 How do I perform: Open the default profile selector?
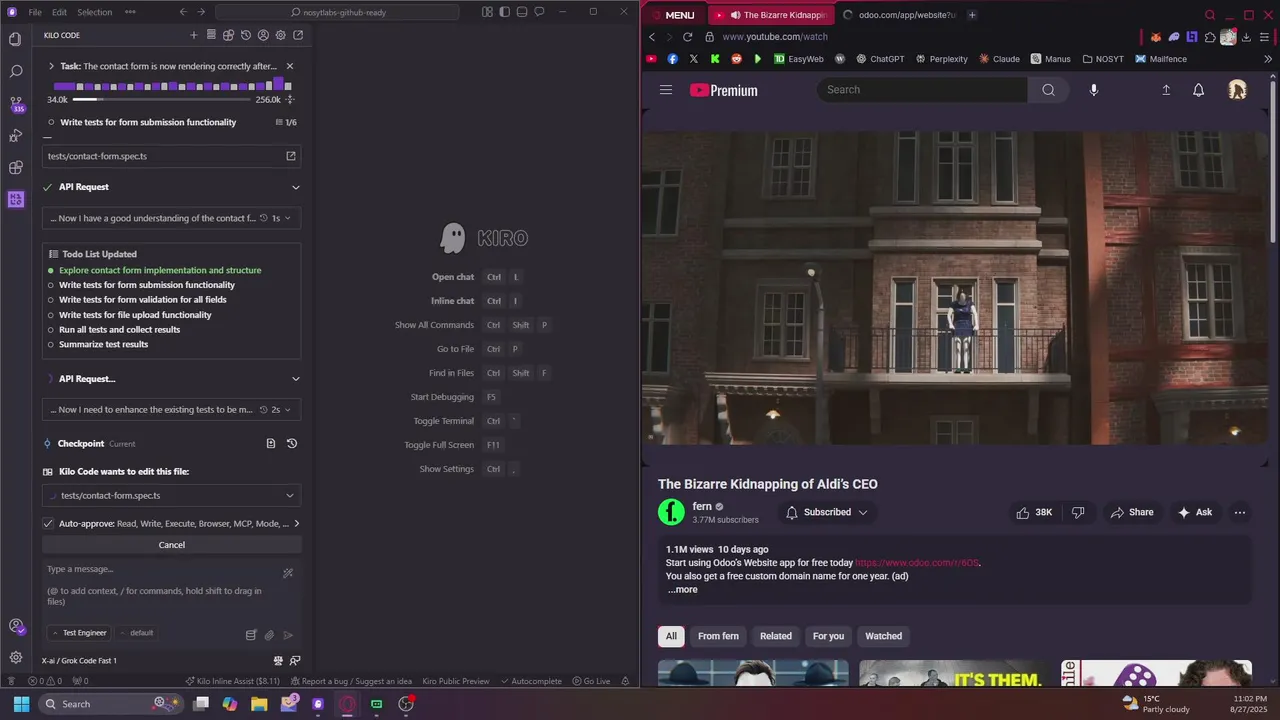pyautogui.click(x=137, y=633)
